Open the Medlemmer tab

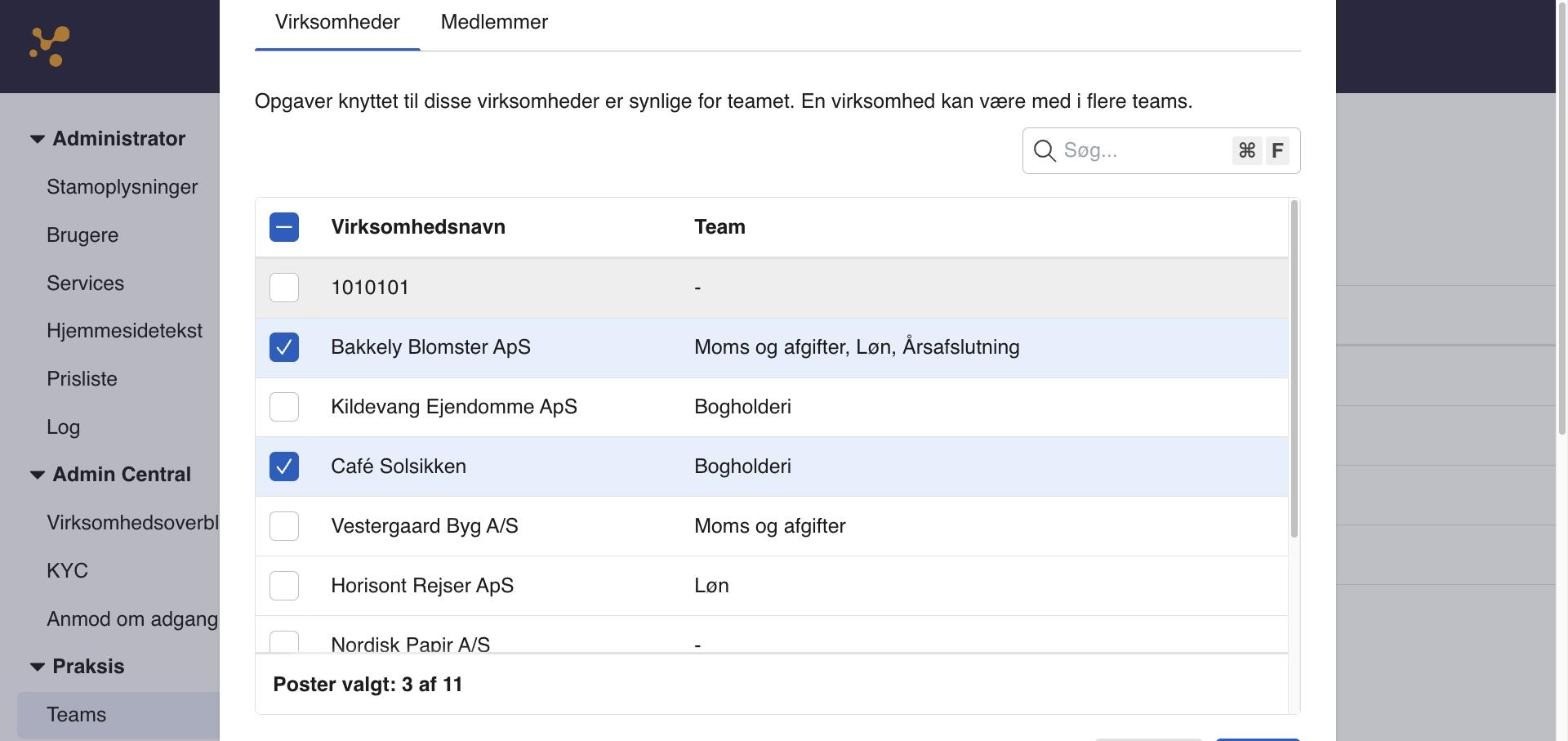[x=494, y=22]
